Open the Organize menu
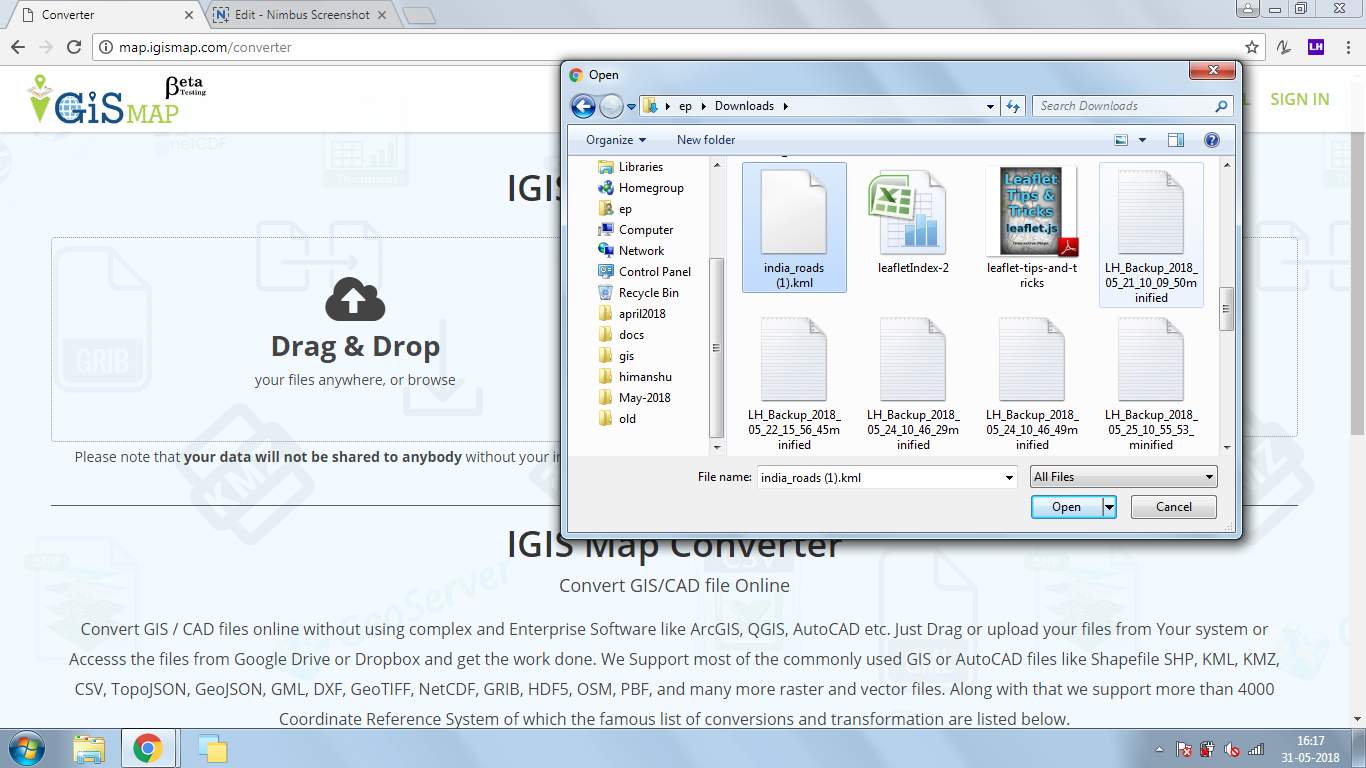The width and height of the screenshot is (1366, 768). pos(616,140)
